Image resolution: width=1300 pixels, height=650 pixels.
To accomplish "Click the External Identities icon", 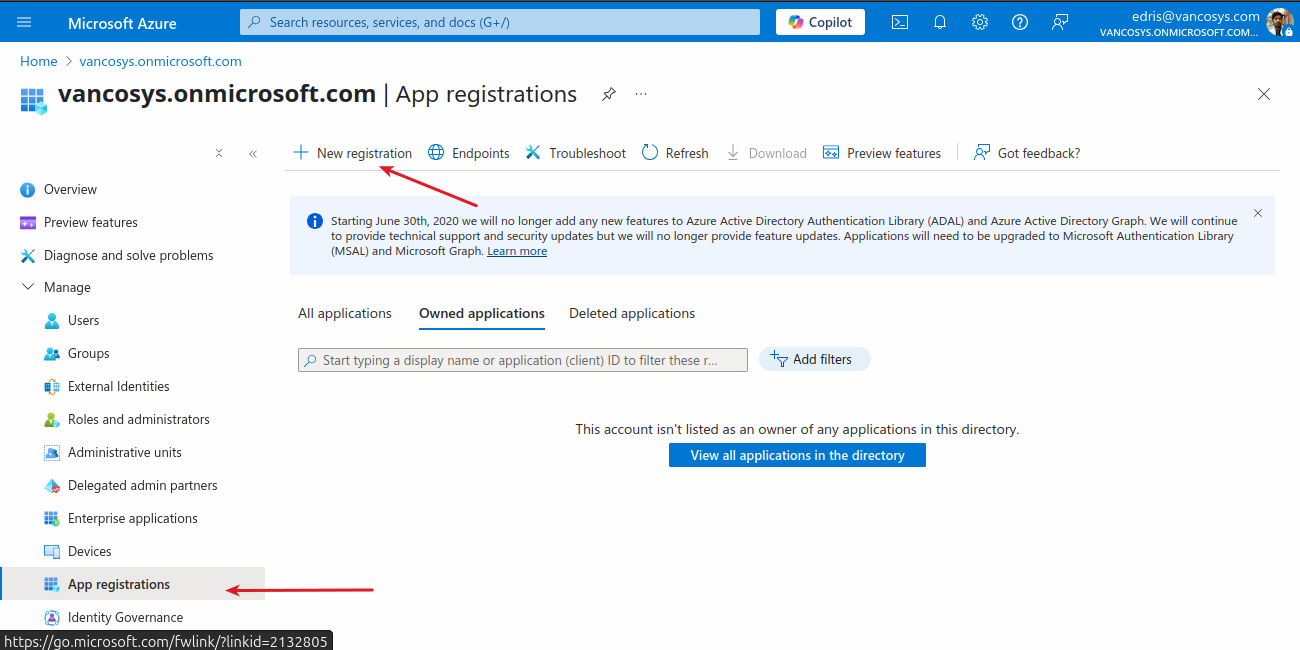I will click(52, 387).
